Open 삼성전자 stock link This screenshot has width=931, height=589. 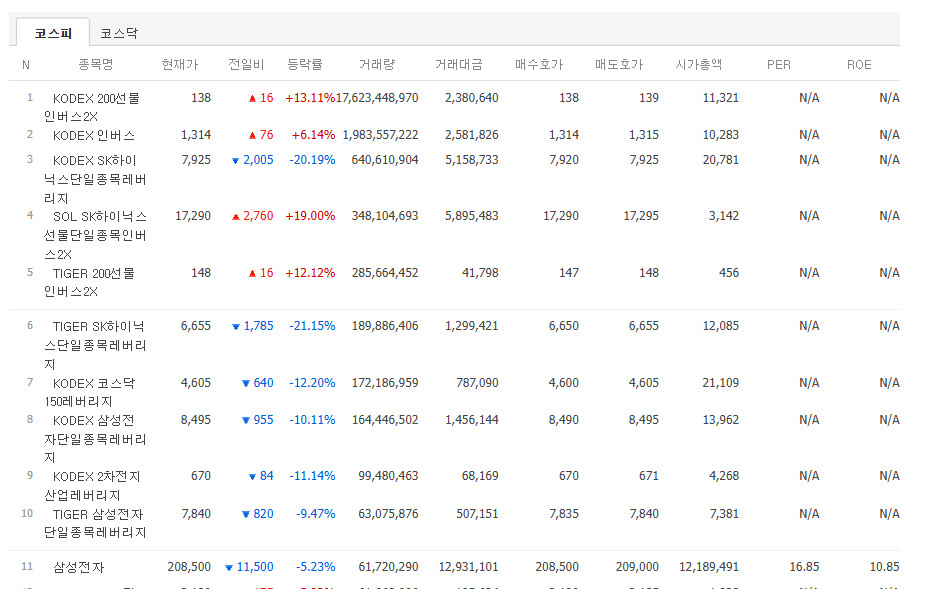[x=78, y=567]
